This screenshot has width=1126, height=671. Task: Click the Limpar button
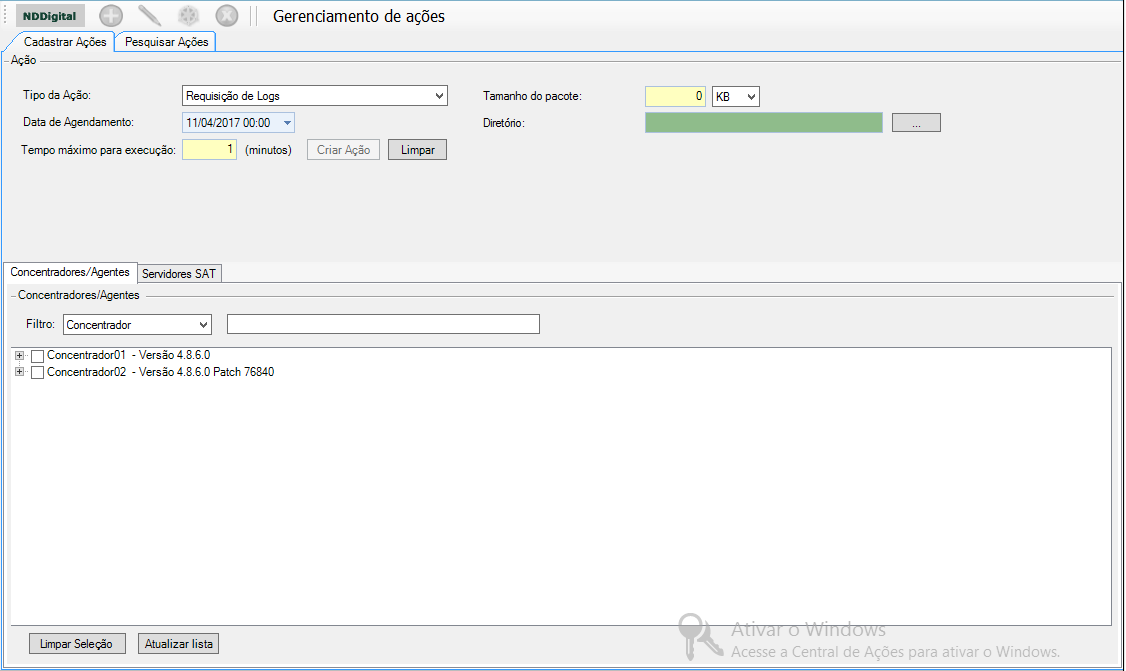417,149
